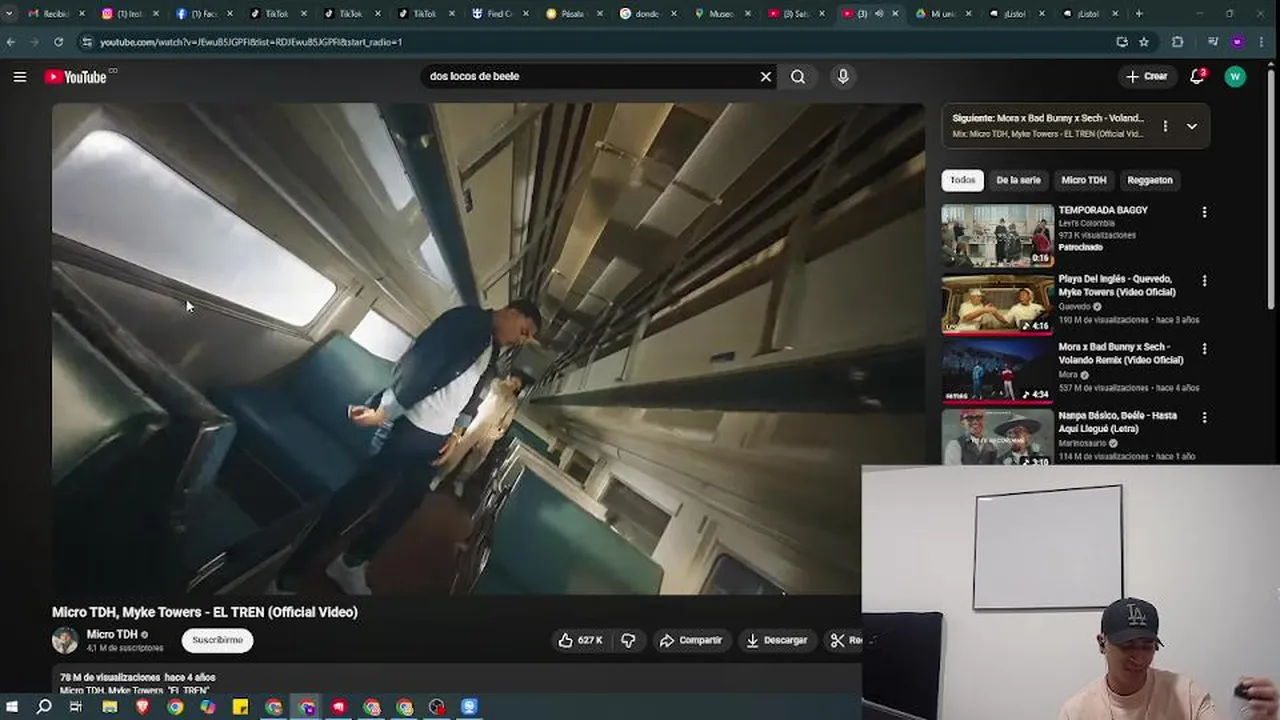The image size is (1280, 720).
Task: Click the video title EL TREN (Official Video)
Action: click(205, 612)
